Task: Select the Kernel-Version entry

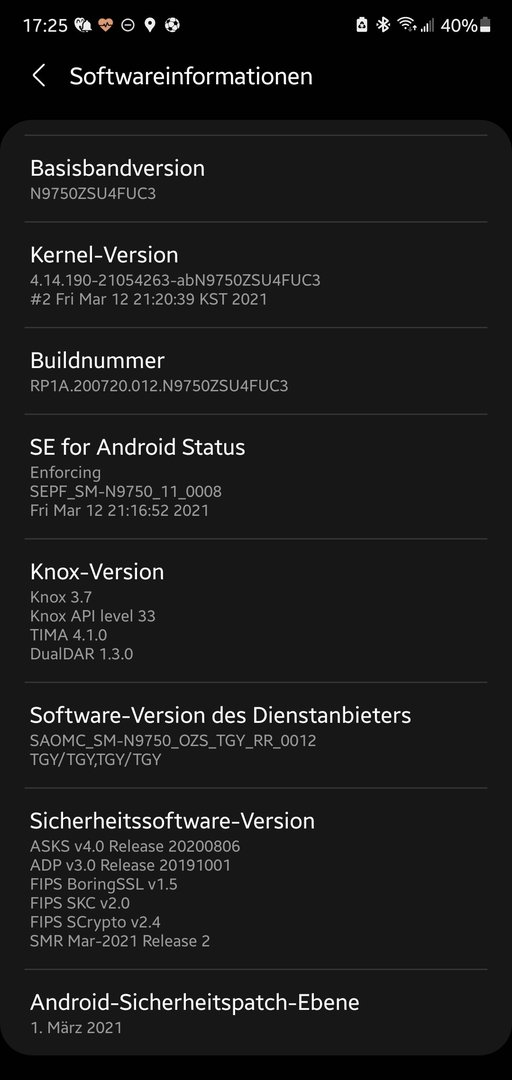Action: pos(256,275)
